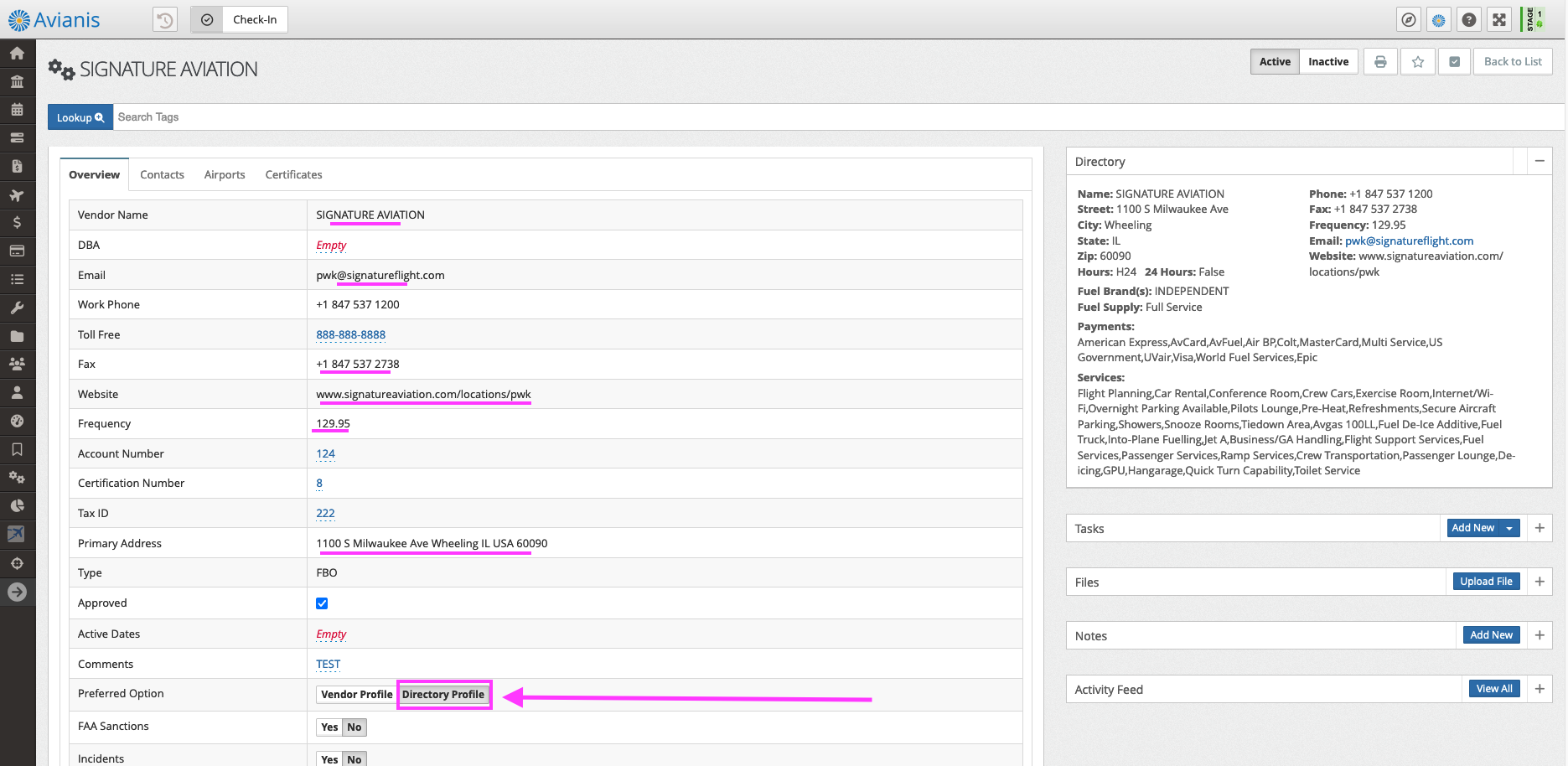
Task: Set FAA Sanctions to No
Action: pyautogui.click(x=354, y=727)
